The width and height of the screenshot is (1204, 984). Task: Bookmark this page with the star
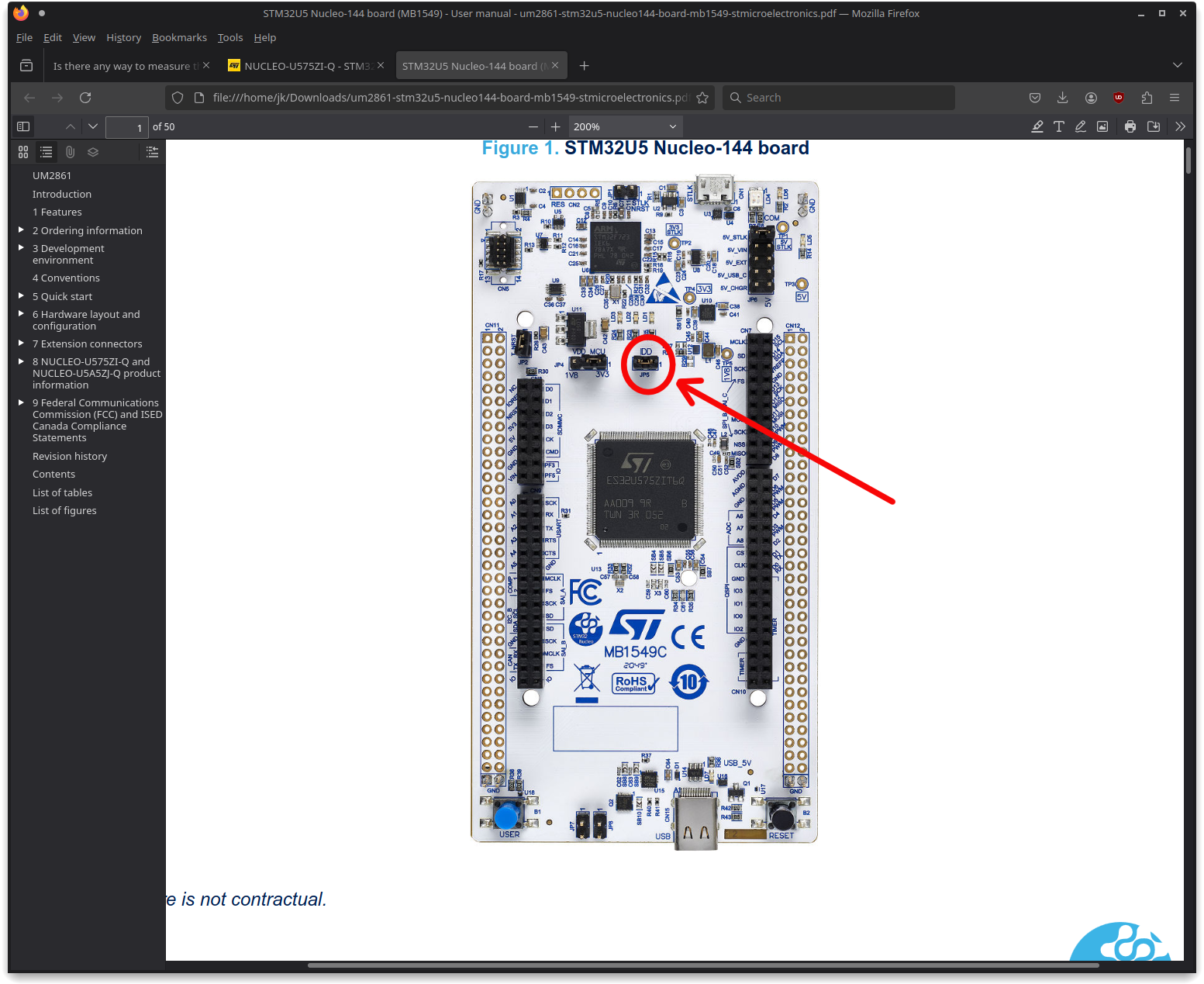pyautogui.click(x=702, y=97)
